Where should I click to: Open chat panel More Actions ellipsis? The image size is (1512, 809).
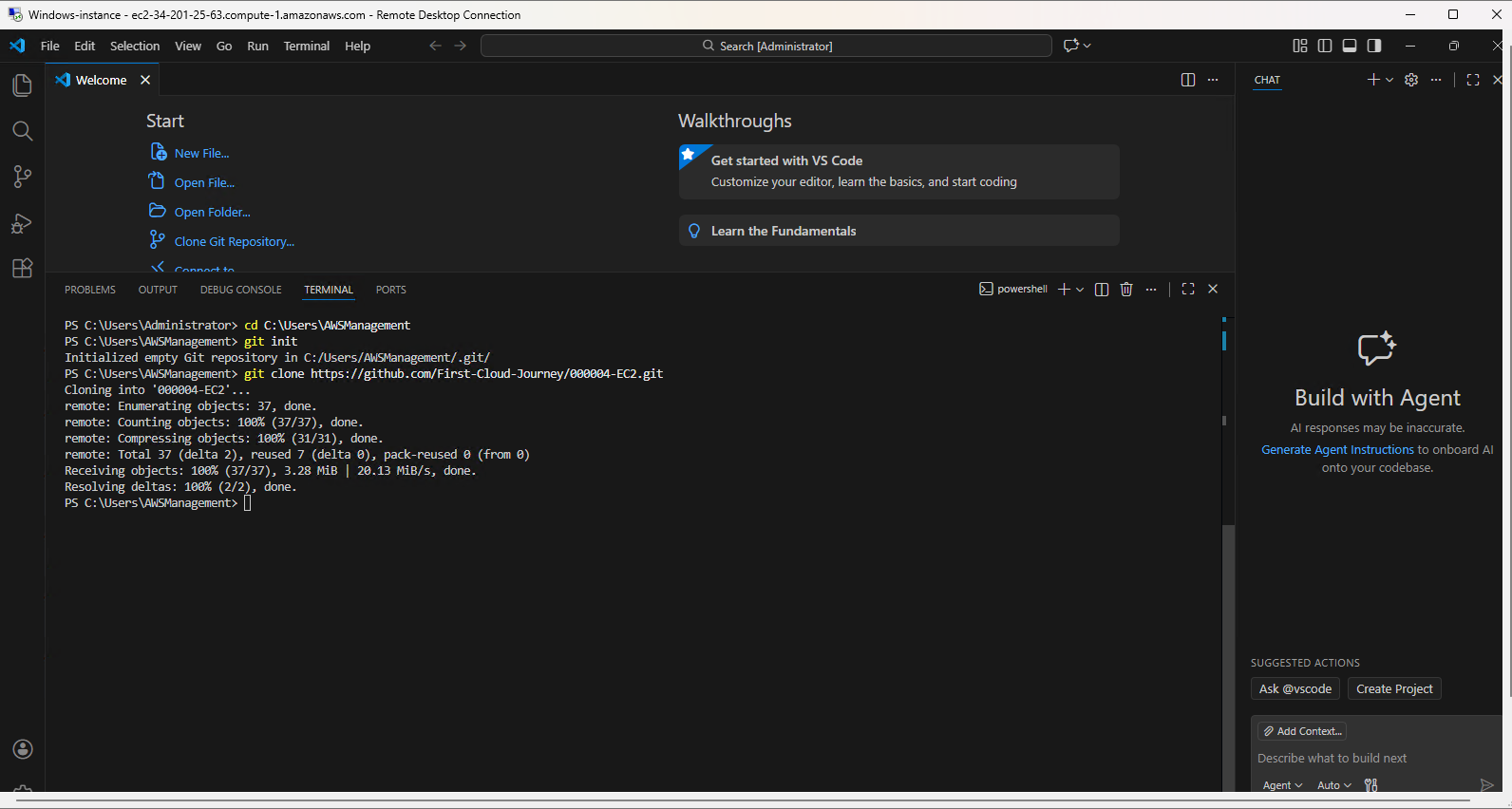[1436, 80]
